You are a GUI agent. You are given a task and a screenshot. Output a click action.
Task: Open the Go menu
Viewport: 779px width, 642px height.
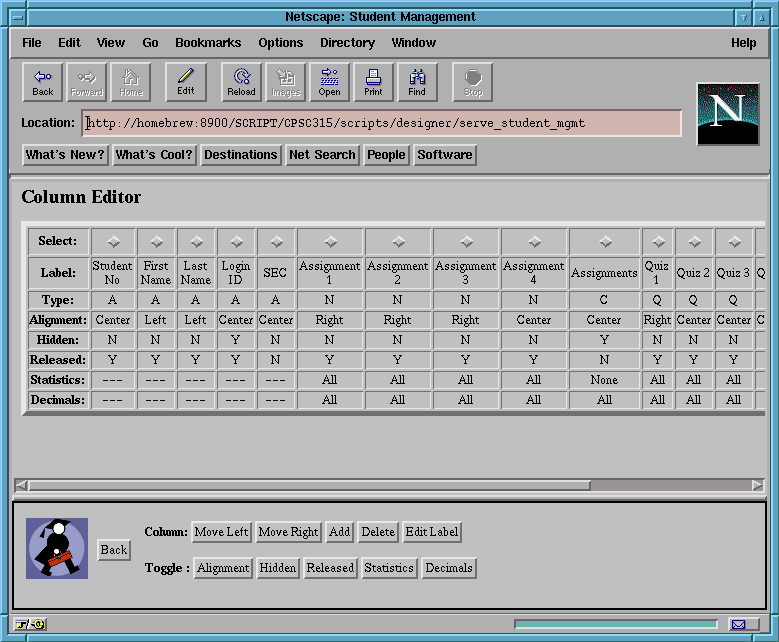[x=150, y=43]
